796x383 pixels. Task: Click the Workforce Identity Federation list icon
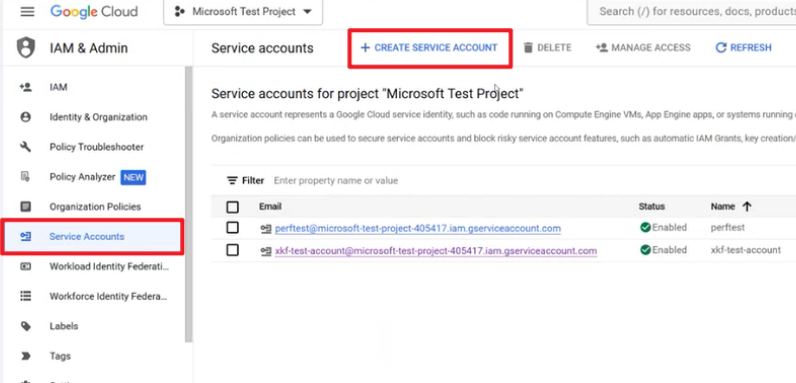point(25,296)
